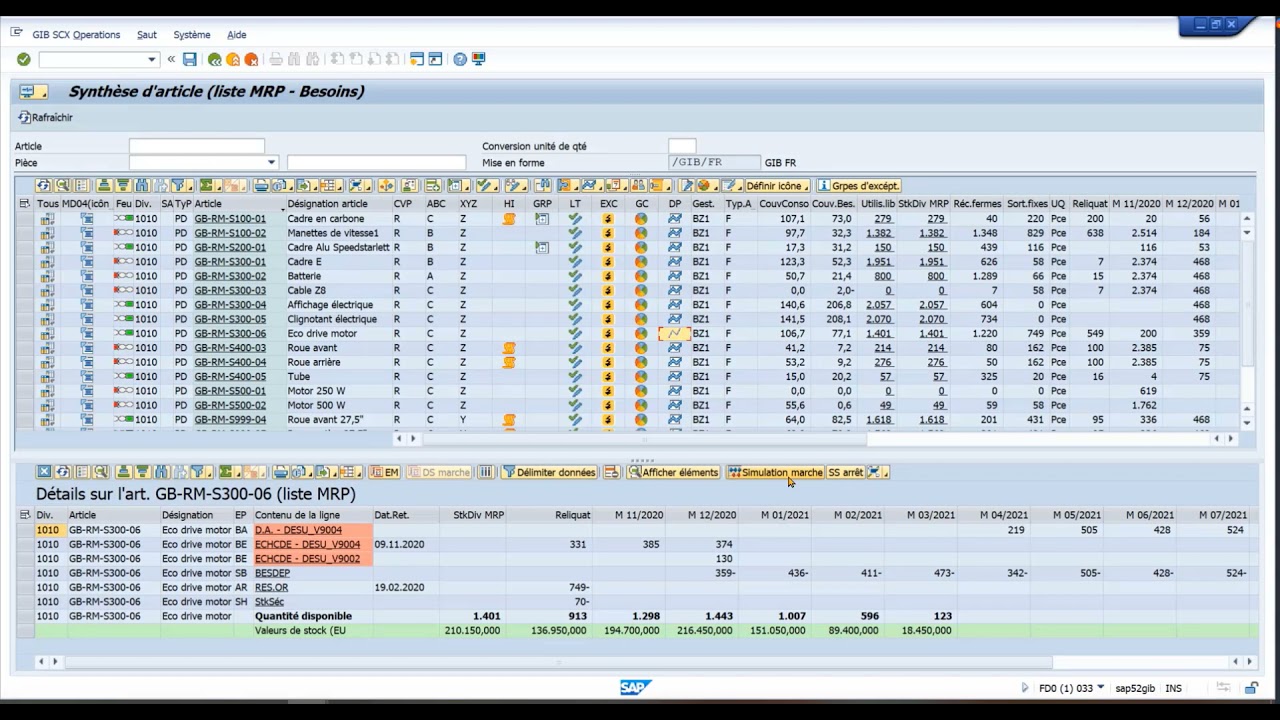Click the Save diskette icon

tap(189, 60)
